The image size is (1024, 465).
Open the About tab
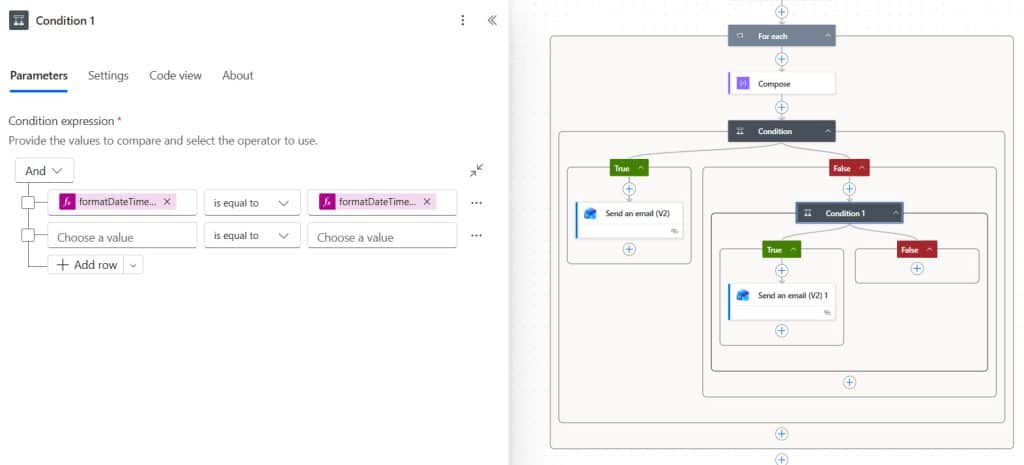point(238,75)
